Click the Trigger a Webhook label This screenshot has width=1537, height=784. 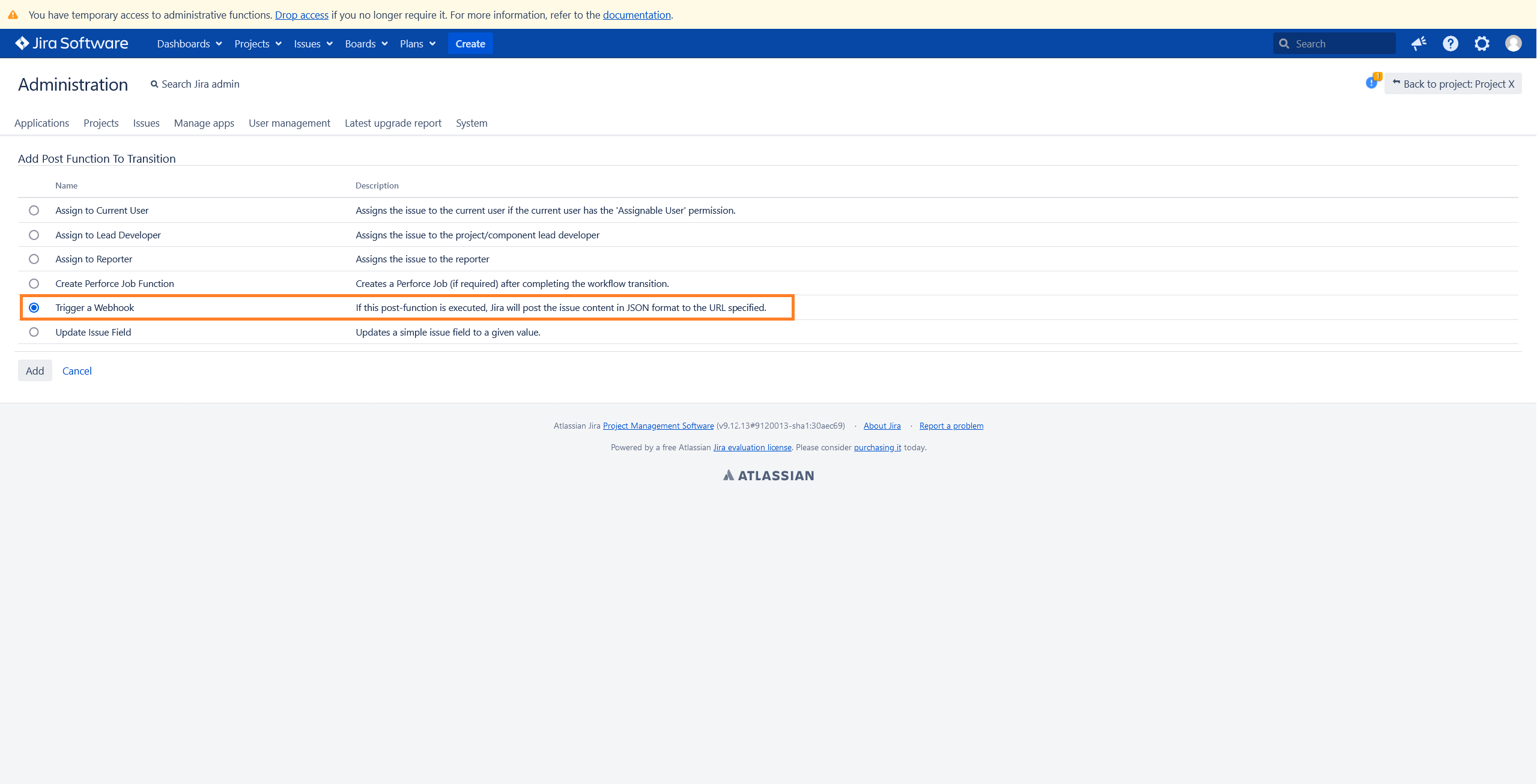[95, 307]
